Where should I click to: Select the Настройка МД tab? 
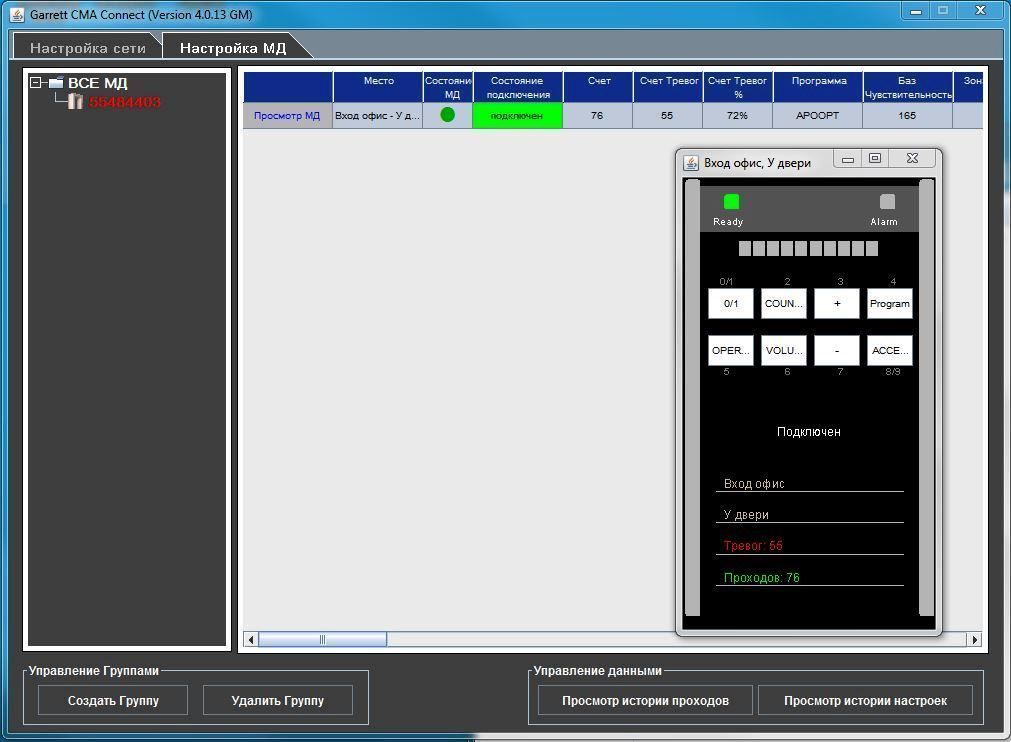click(233, 48)
